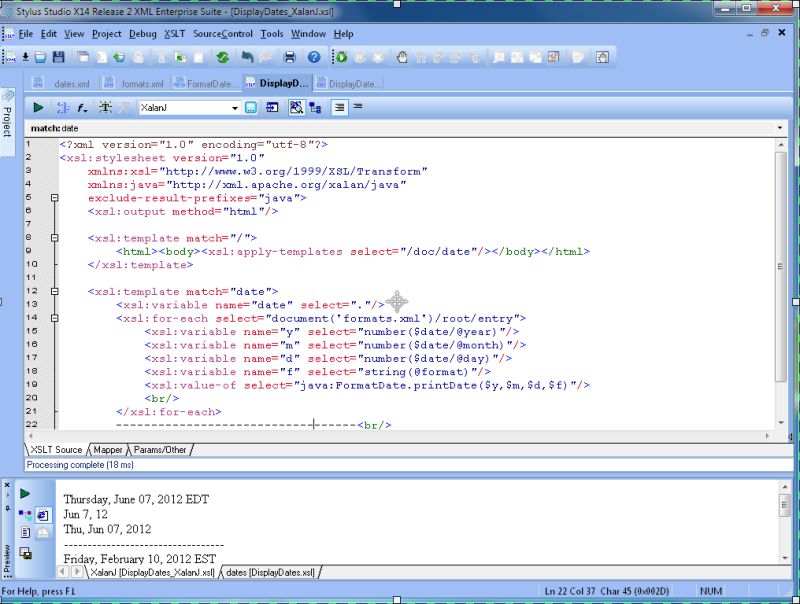Click the Undo arrow icon in the toolbar
The height and width of the screenshot is (604, 800).
click(249, 57)
